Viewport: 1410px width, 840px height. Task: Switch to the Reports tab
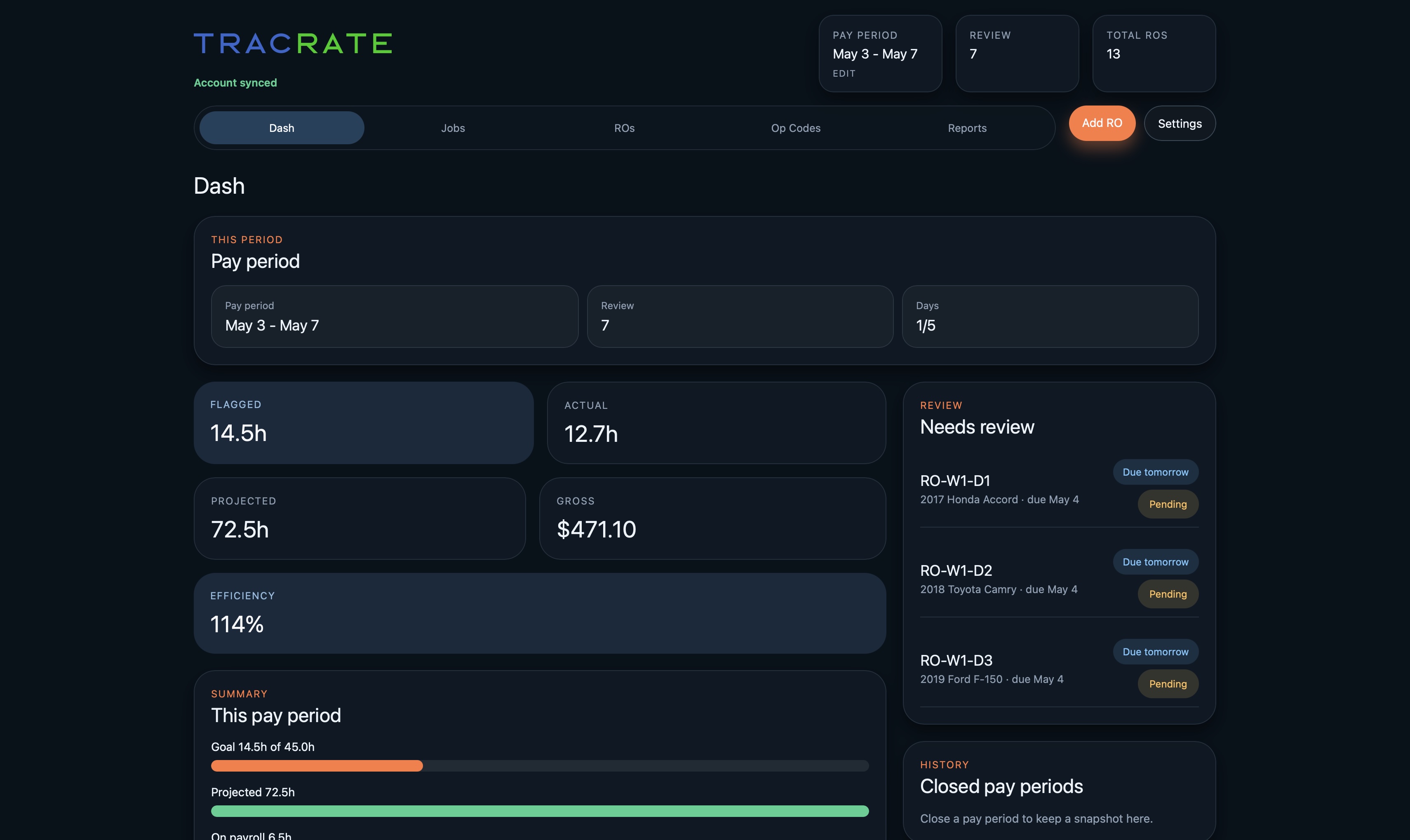coord(967,128)
